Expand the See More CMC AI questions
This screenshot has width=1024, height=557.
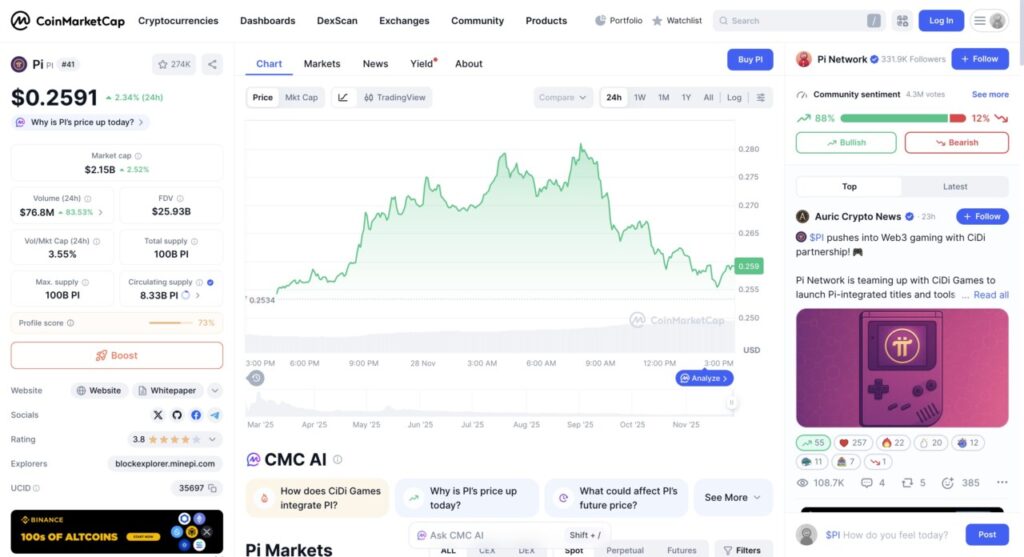tap(733, 497)
